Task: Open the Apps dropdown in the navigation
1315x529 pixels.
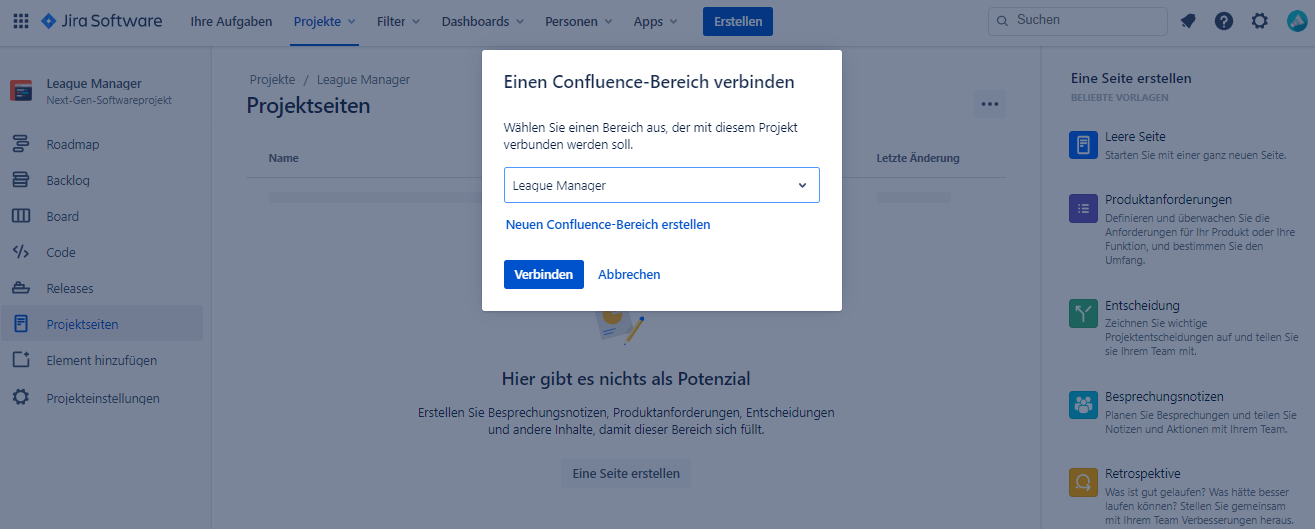Action: coord(655,21)
